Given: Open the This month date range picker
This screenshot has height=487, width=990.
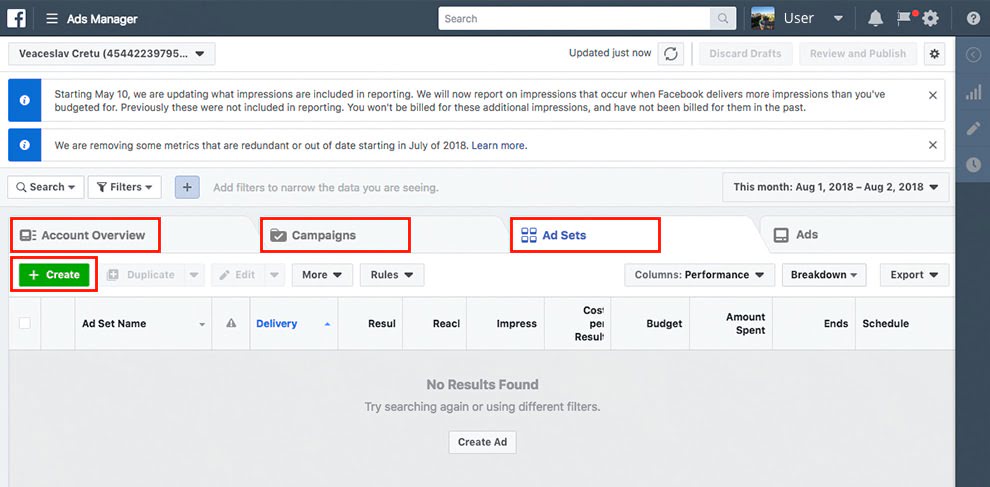Looking at the screenshot, I should pyautogui.click(x=835, y=187).
